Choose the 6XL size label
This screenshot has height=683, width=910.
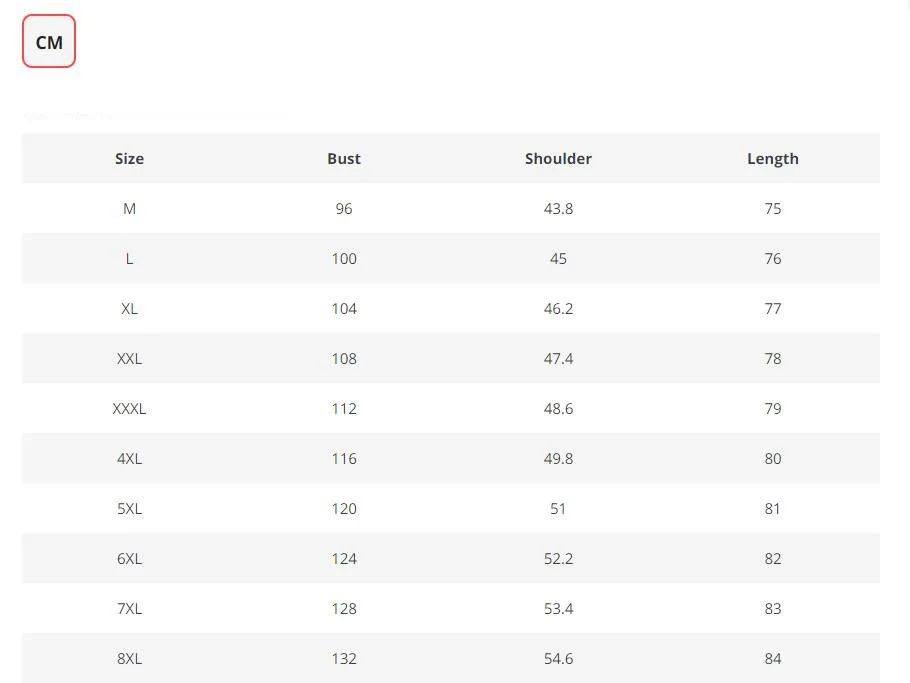(129, 559)
